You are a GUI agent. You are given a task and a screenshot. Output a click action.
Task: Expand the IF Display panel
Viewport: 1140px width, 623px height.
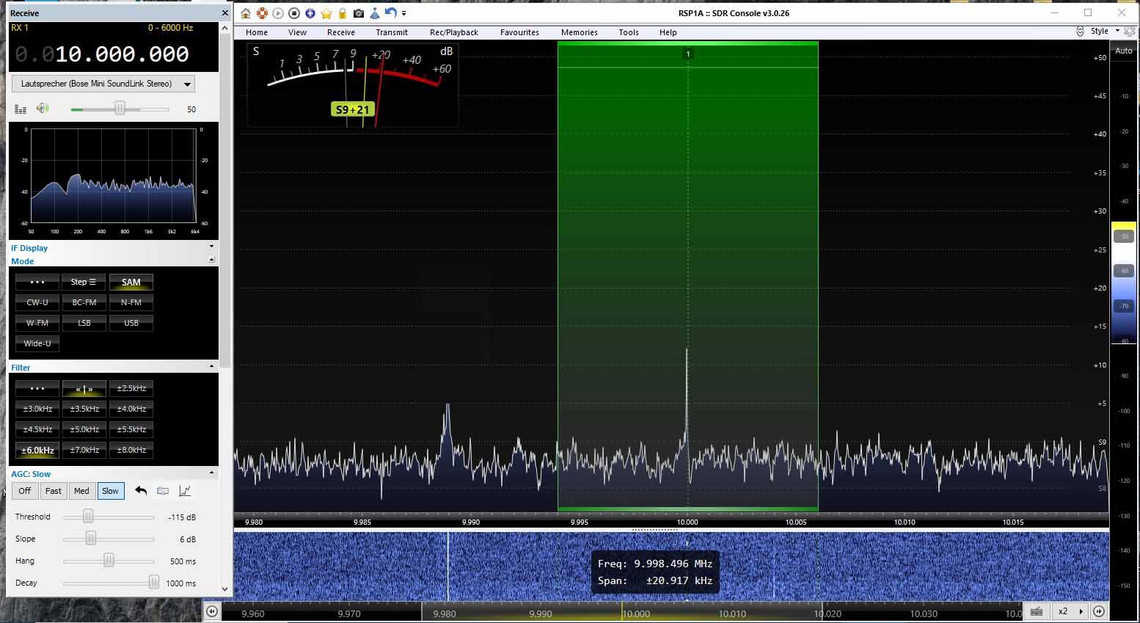212,247
